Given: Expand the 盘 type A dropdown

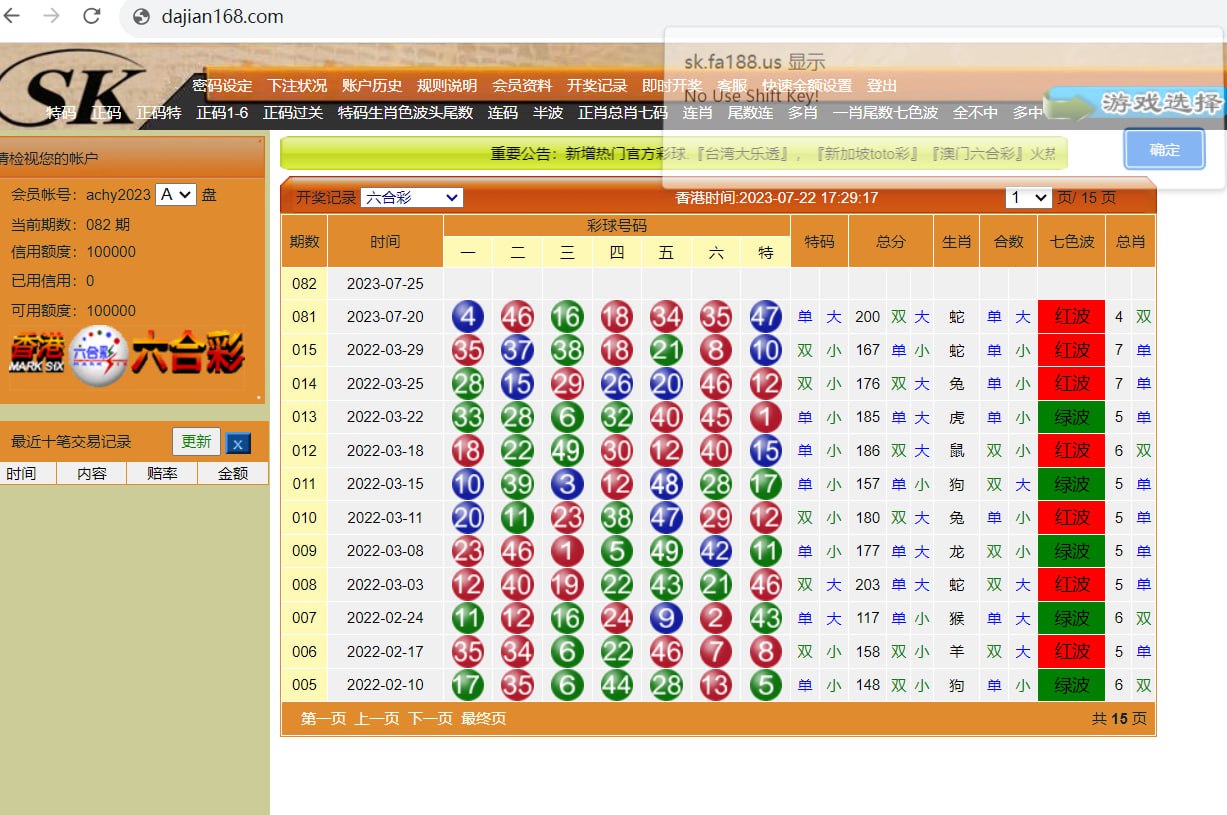Looking at the screenshot, I should coord(175,195).
